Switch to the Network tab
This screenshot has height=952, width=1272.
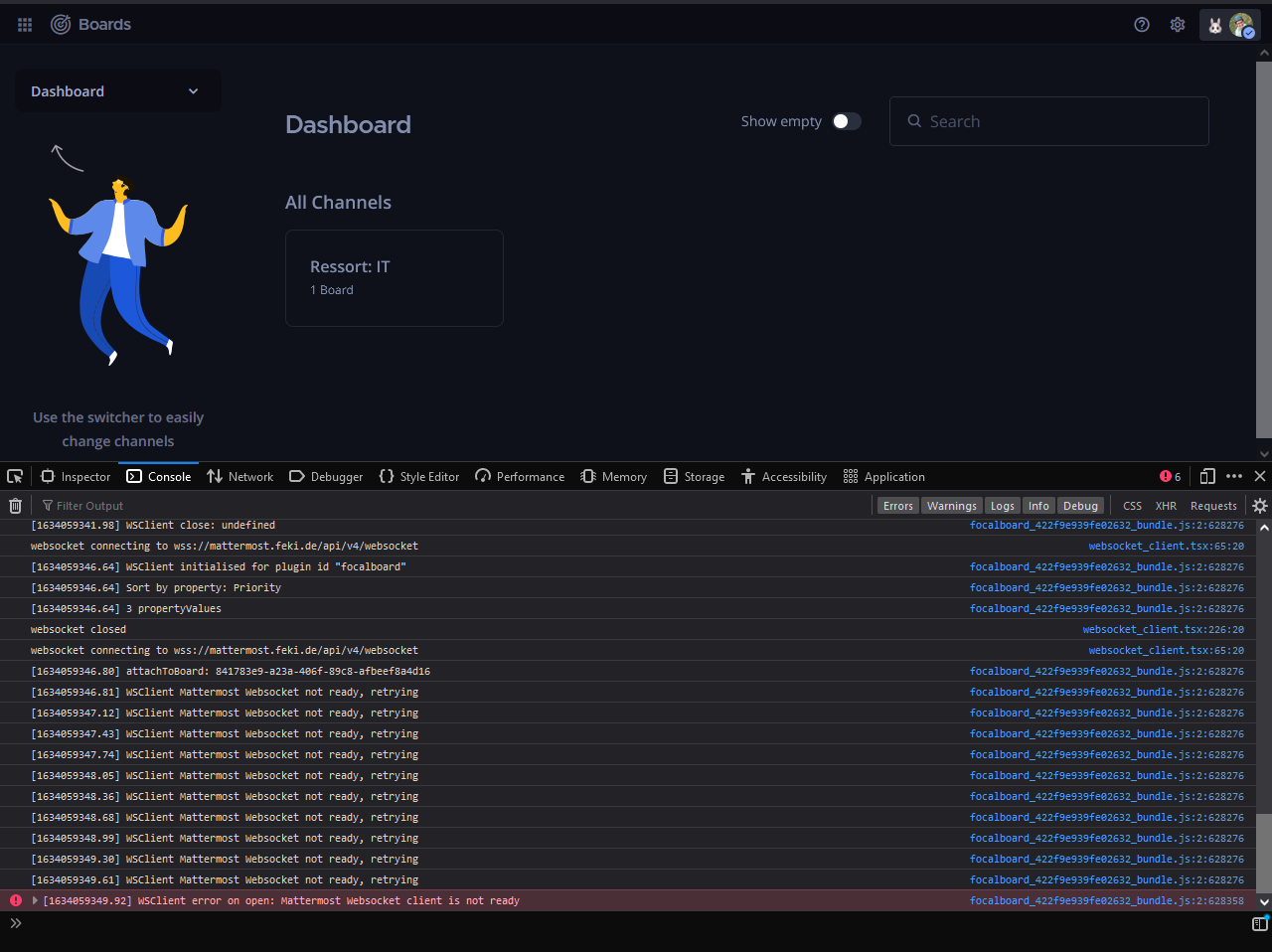[240, 477]
